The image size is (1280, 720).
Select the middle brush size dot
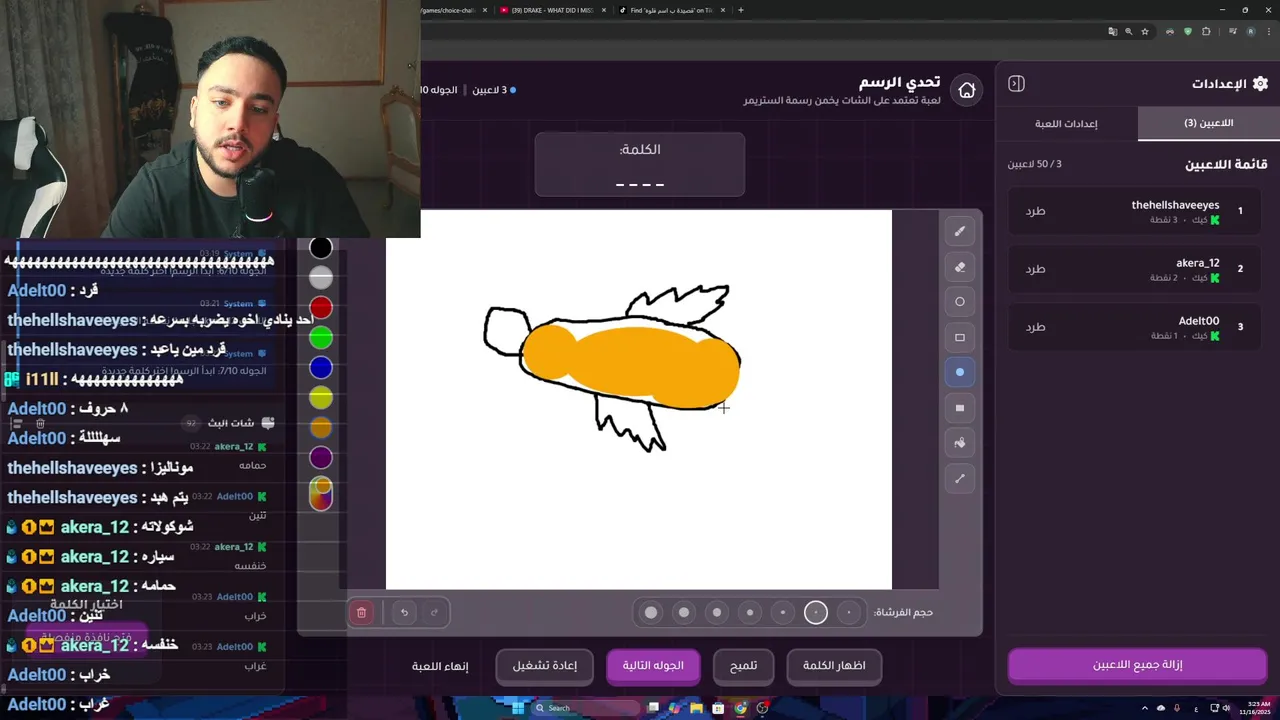[750, 612]
